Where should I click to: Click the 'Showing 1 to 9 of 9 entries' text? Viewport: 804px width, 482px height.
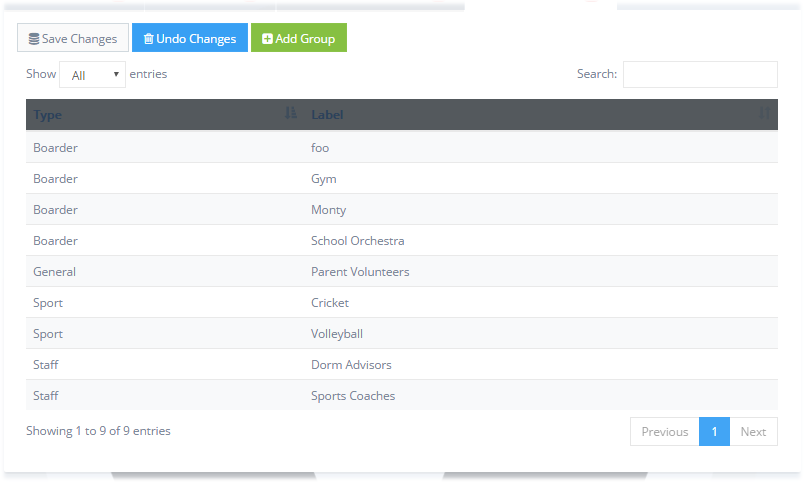[x=98, y=431]
